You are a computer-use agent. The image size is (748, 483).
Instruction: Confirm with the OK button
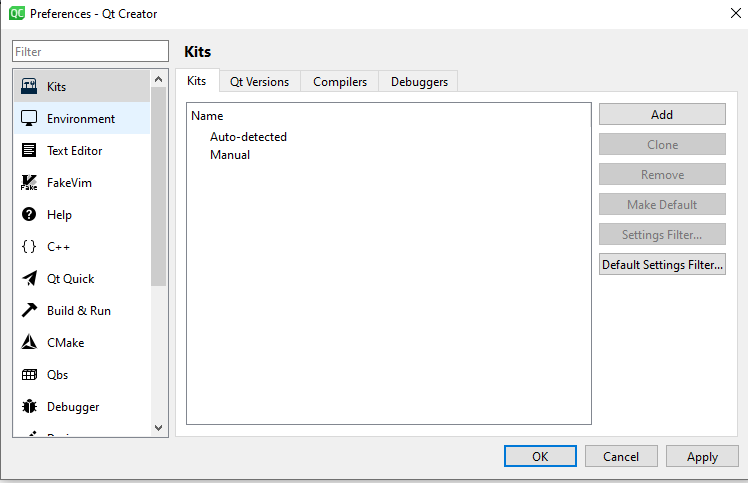click(540, 456)
